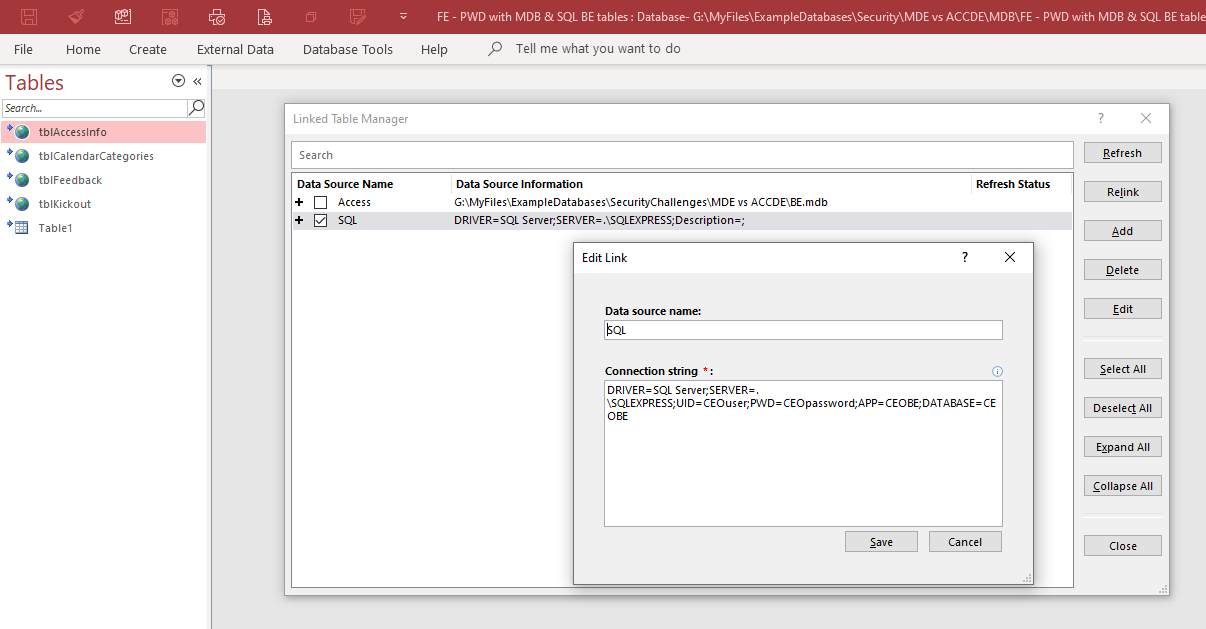Click the Tables pane Search box
Image resolution: width=1206 pixels, height=629 pixels.
click(94, 108)
